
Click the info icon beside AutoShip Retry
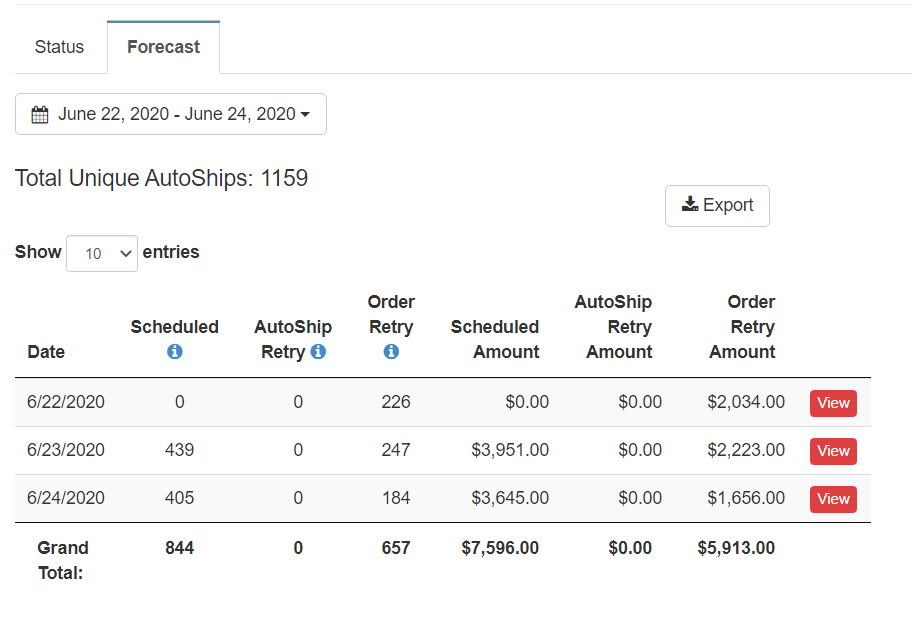(318, 352)
